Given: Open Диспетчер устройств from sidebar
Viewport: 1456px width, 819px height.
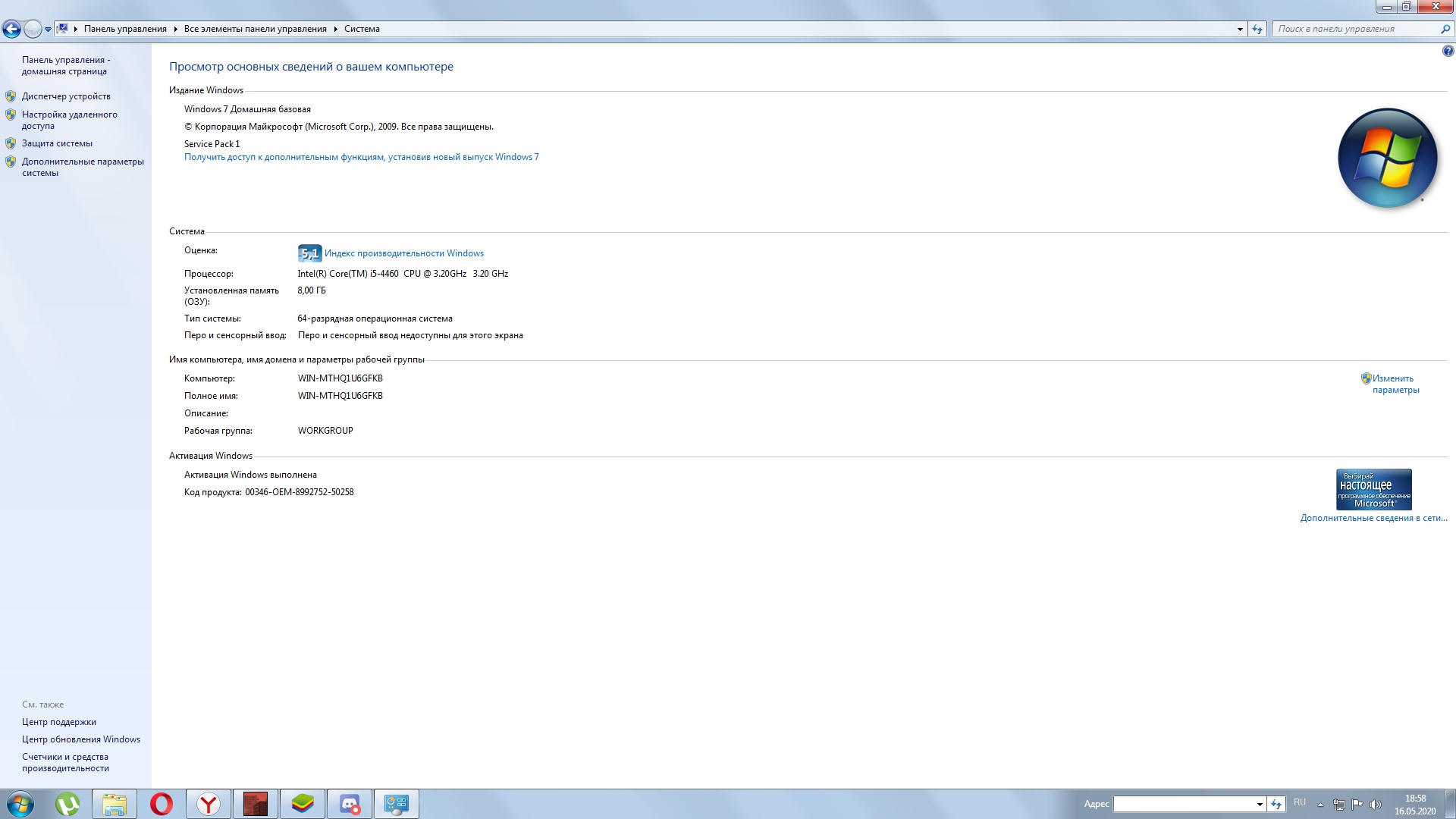Looking at the screenshot, I should 65,95.
